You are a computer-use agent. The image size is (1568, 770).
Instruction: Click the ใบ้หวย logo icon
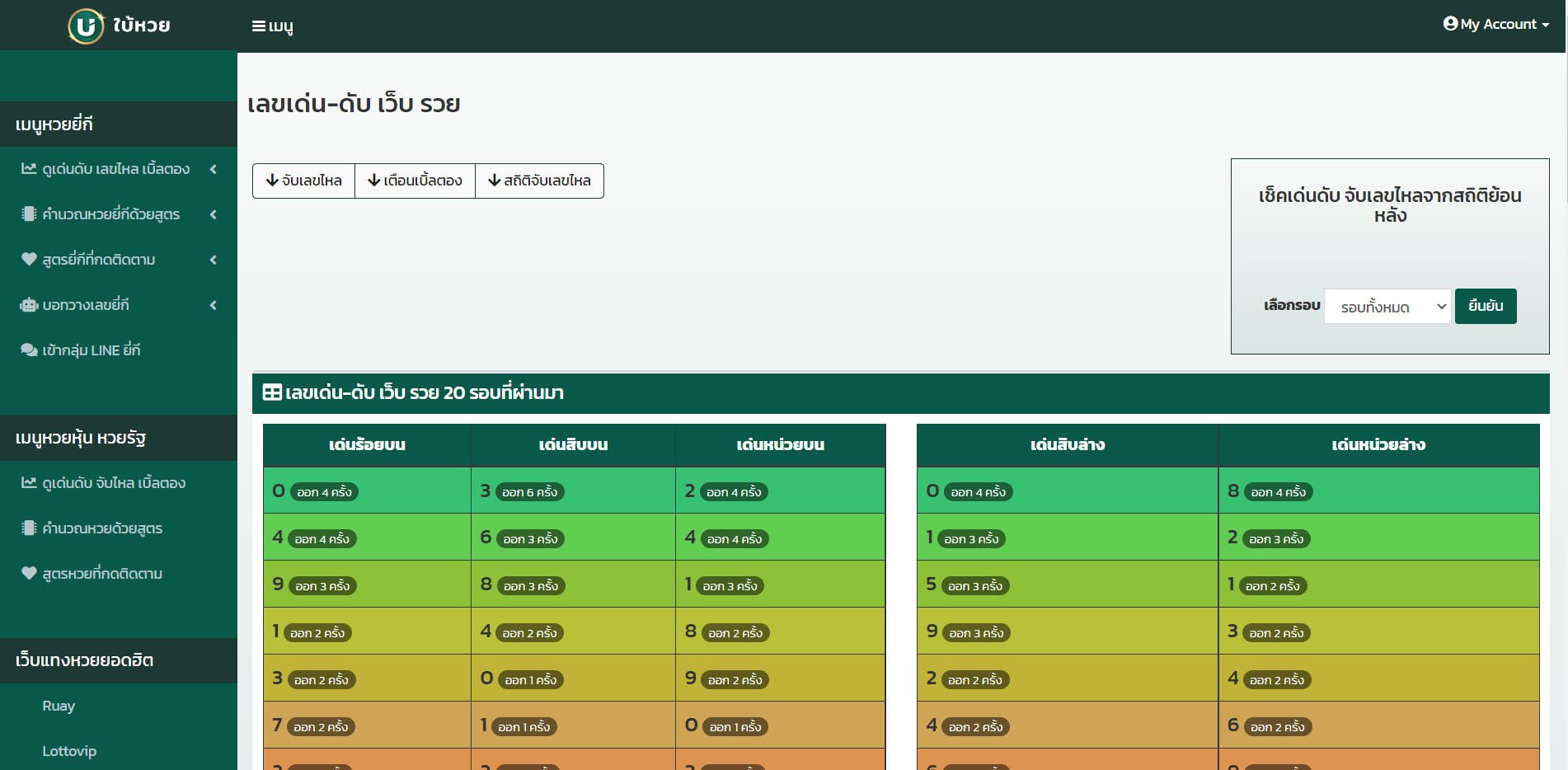click(x=86, y=26)
